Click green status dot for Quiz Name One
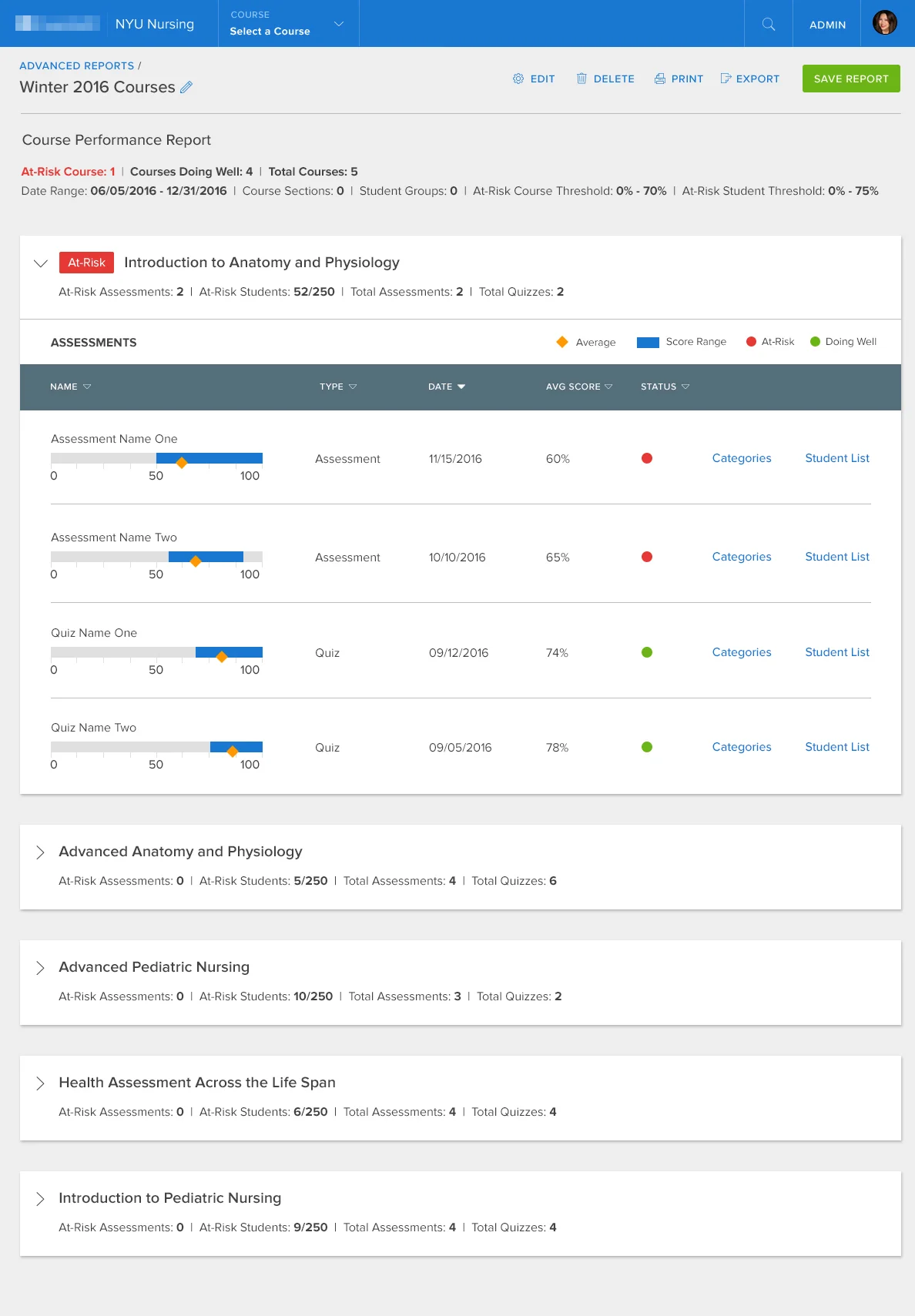 click(647, 652)
